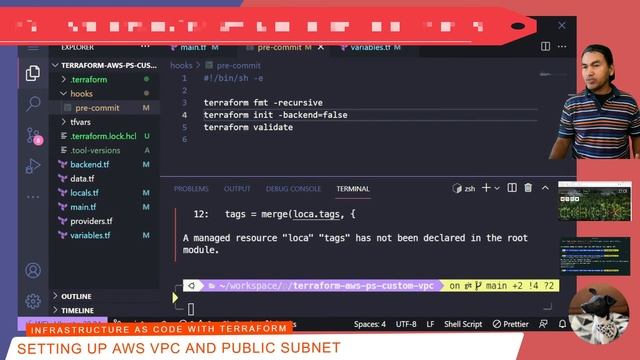Expand the tfvars folder
Screen dimensions: 640x360
pyautogui.click(x=104, y=122)
